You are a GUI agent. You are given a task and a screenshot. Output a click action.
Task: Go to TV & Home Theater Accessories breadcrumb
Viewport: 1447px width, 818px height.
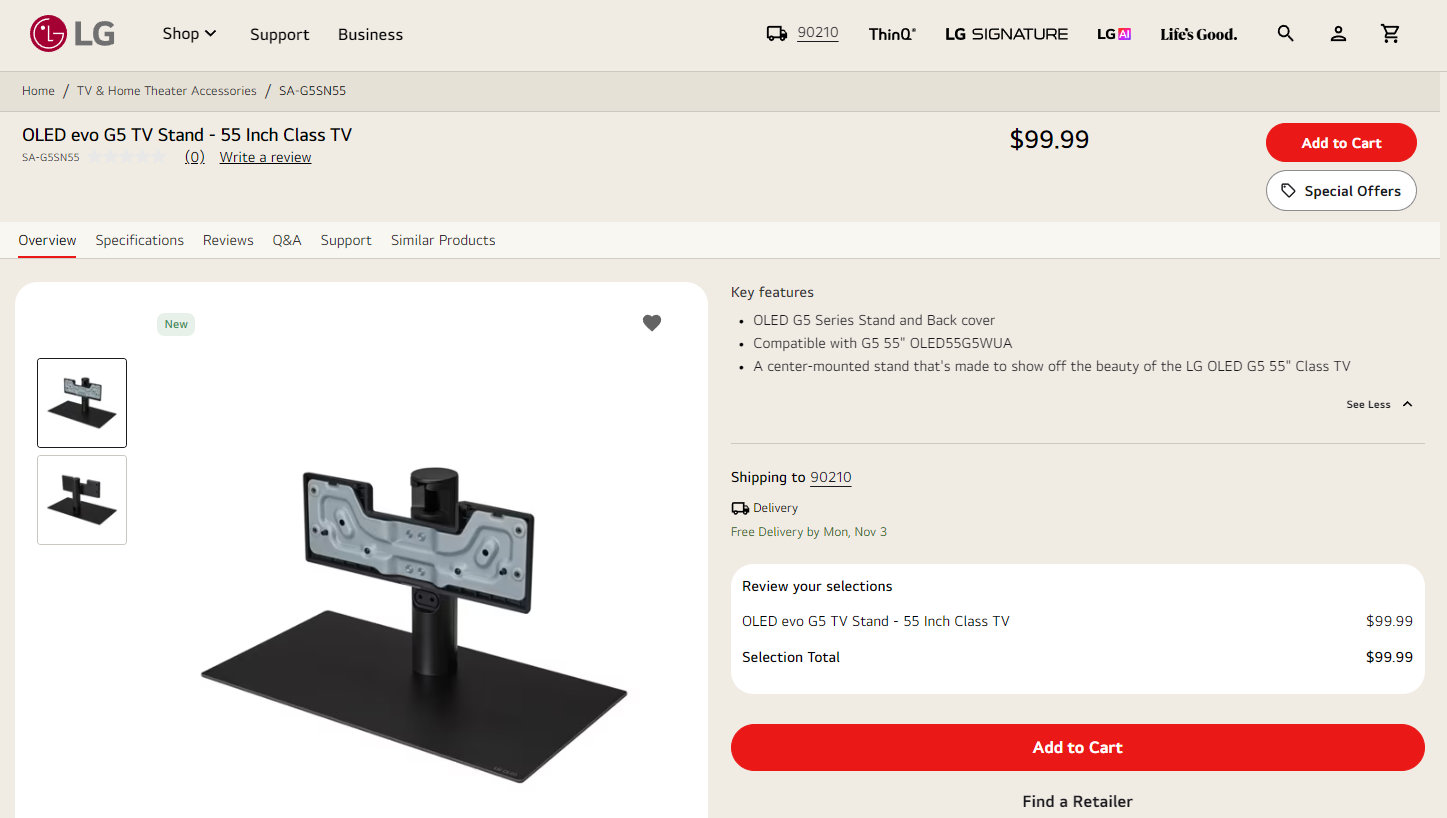pos(167,91)
